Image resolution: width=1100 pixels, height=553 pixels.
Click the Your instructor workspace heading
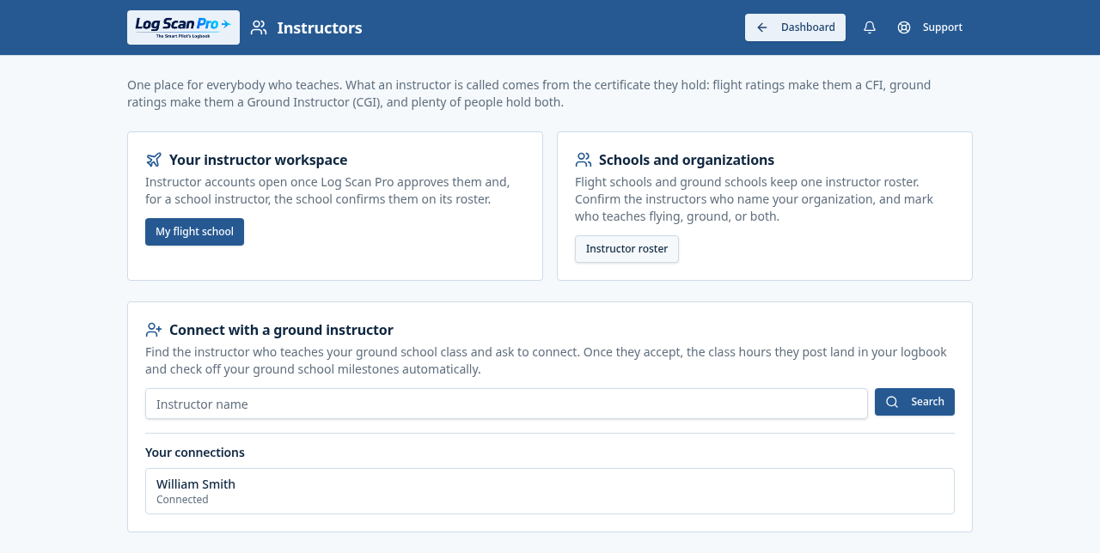(258, 160)
